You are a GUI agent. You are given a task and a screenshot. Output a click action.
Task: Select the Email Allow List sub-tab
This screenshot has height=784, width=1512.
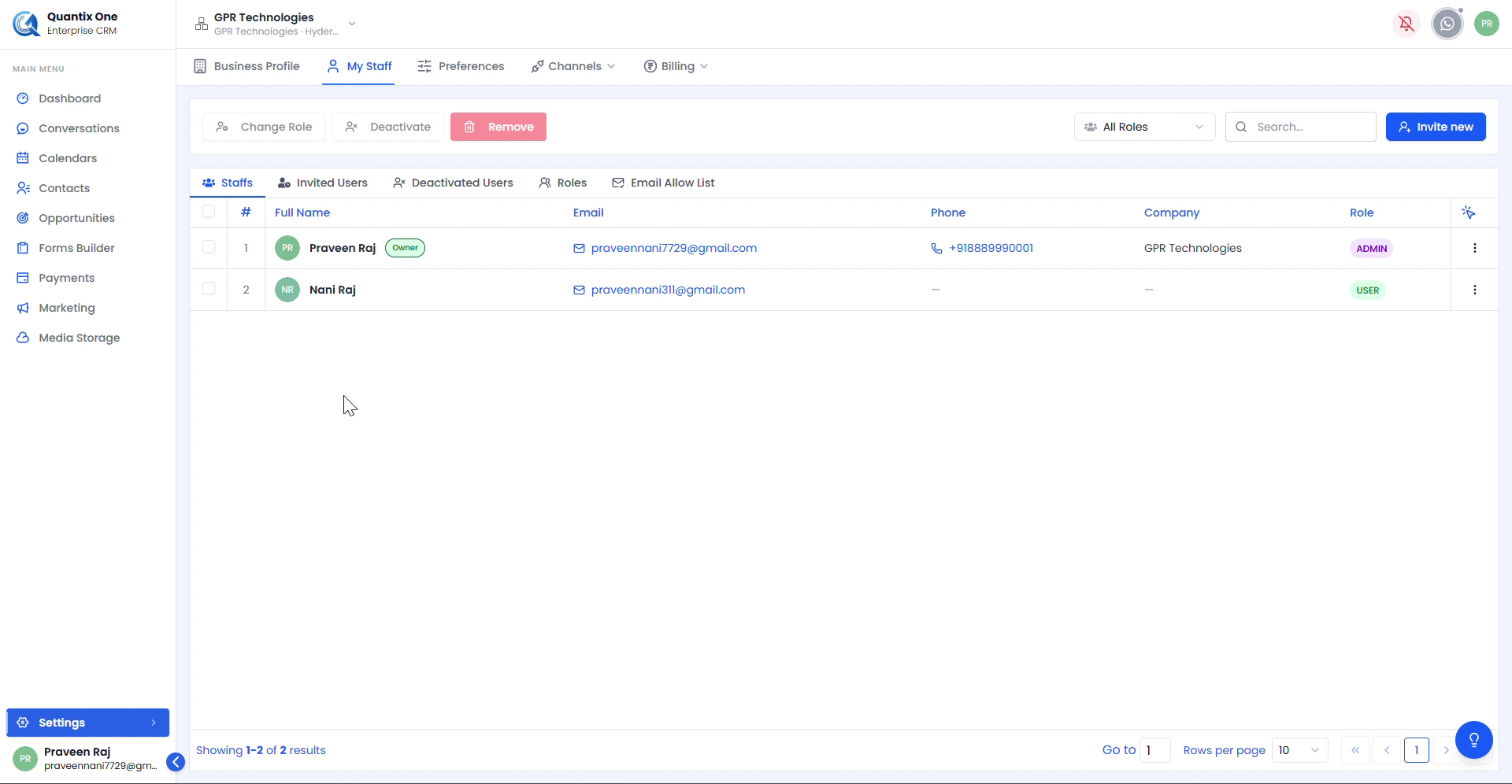tap(663, 183)
